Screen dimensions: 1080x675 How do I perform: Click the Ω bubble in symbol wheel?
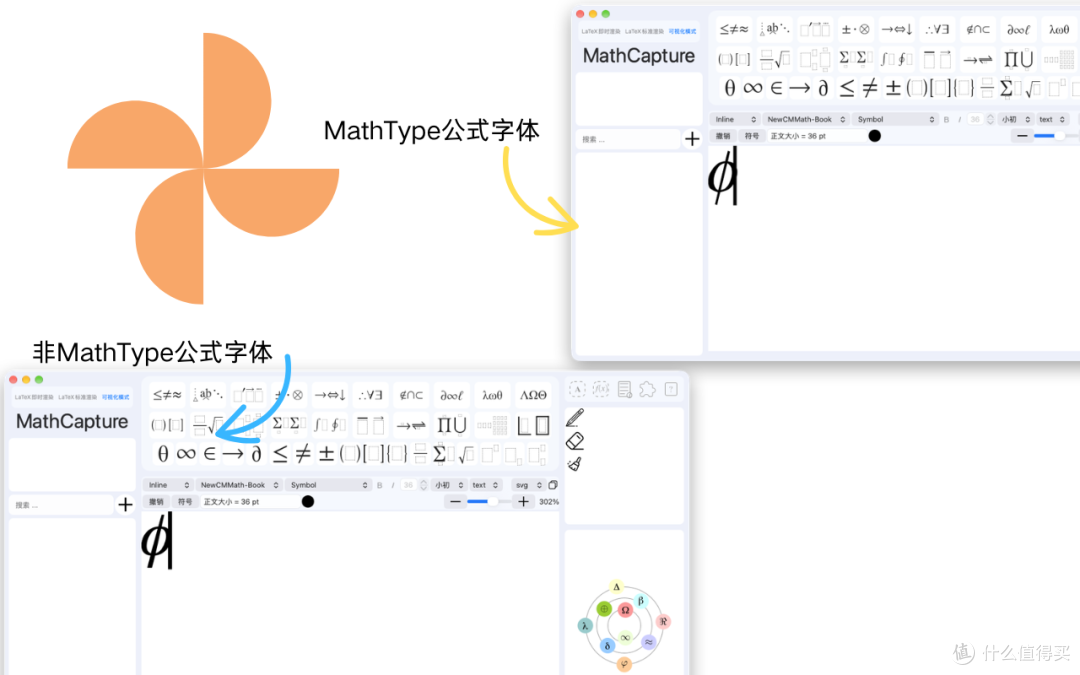[x=625, y=610]
